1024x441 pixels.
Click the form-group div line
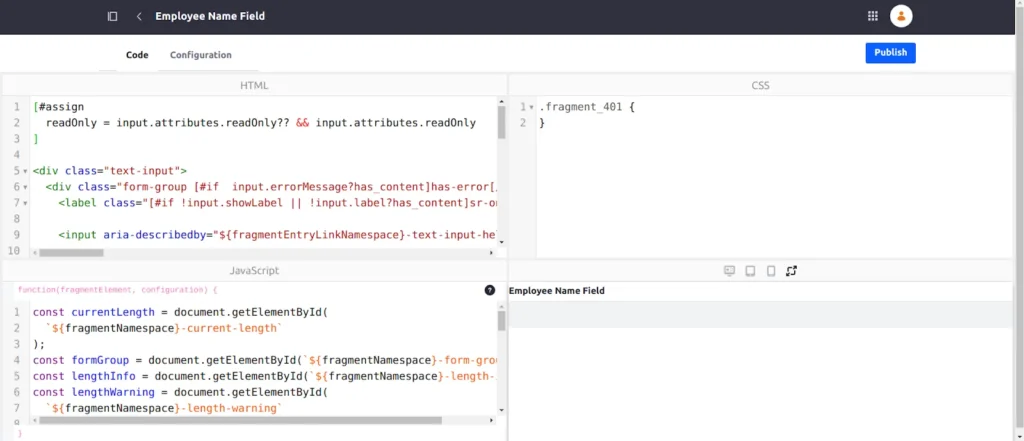(270, 188)
